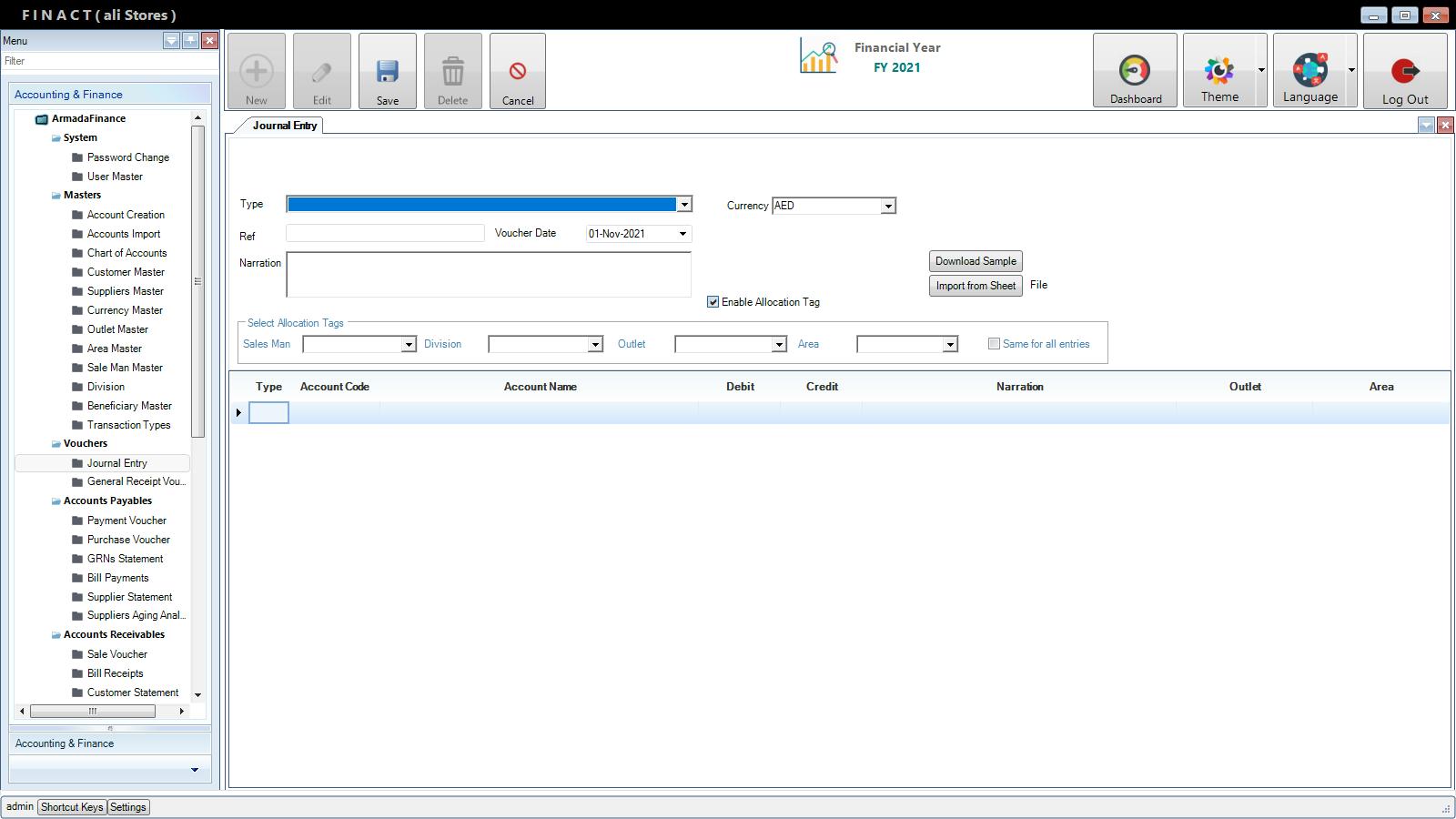Click the Language globe icon
The height and width of the screenshot is (819, 1456).
tap(1309, 70)
